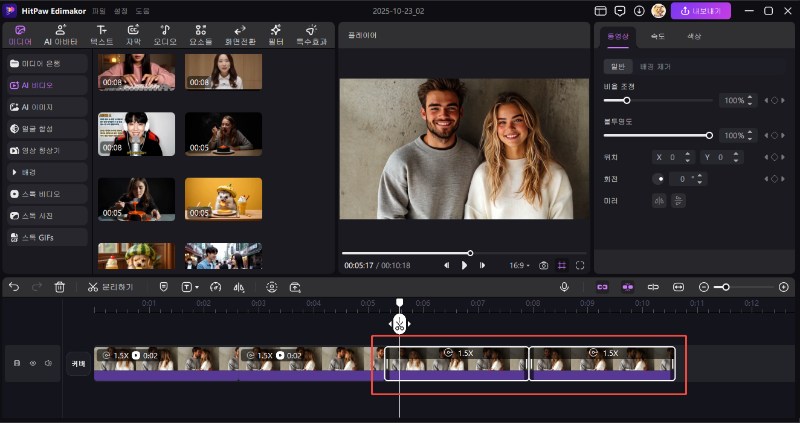
Task: Click the purple 내보내기 export button
Action: (701, 11)
